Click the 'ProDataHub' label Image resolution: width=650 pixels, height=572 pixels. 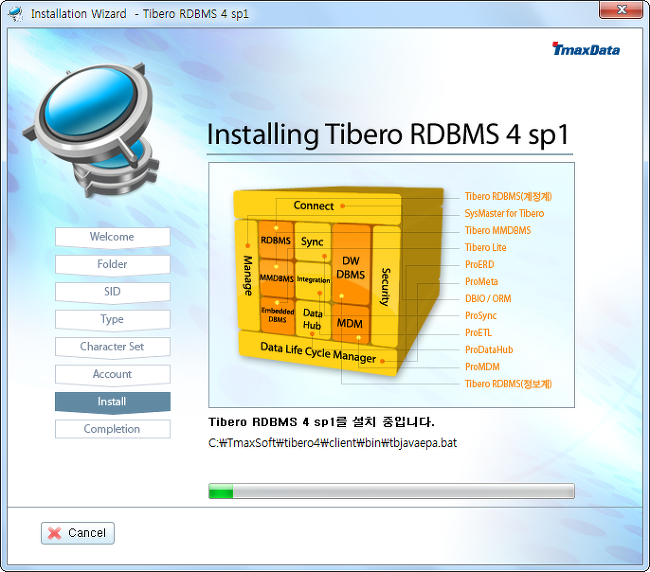tap(489, 349)
